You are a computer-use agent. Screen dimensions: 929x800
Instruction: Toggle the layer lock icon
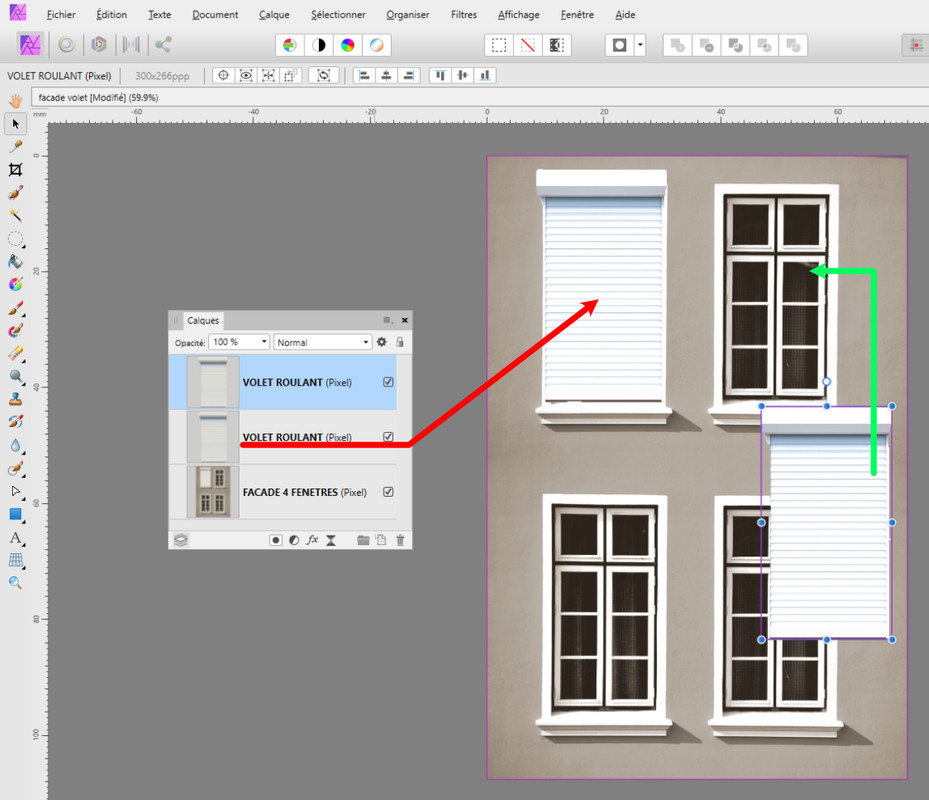[x=400, y=342]
